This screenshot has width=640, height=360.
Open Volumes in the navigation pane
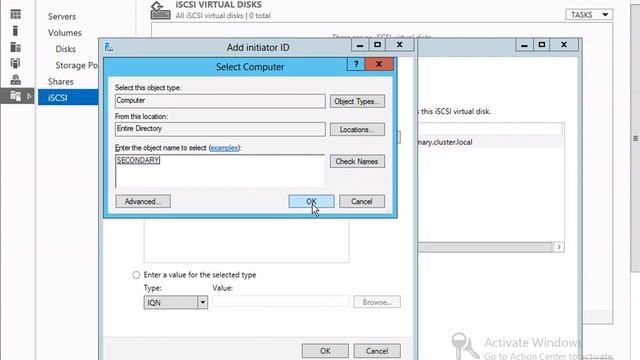64,33
